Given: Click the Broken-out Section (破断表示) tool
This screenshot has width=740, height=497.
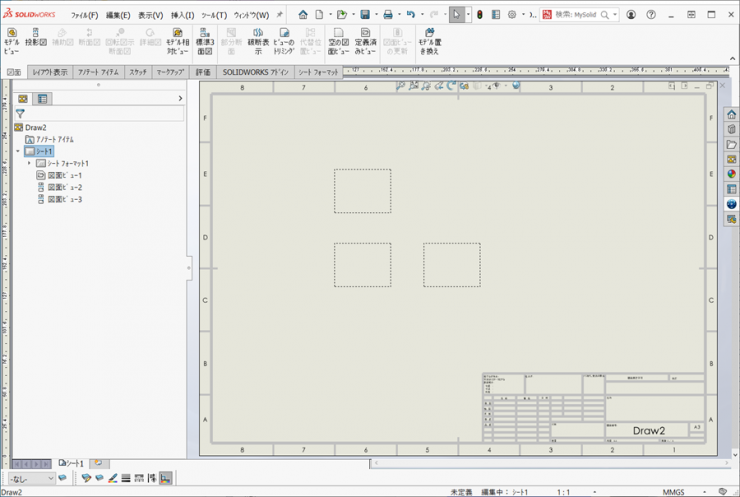Looking at the screenshot, I should pos(257,40).
